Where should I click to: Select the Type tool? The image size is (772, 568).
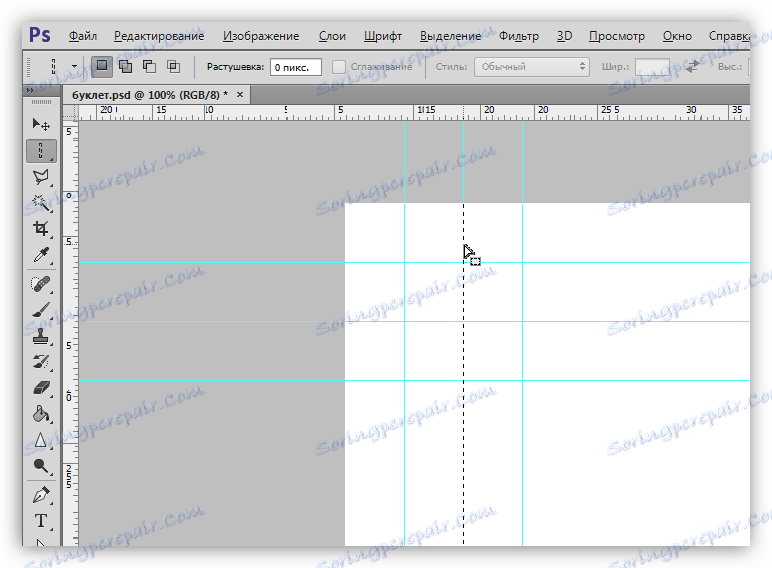click(41, 521)
